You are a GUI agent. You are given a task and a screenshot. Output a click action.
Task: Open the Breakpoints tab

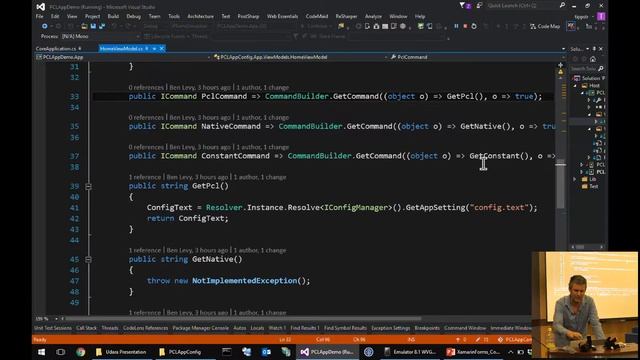[x=427, y=328]
